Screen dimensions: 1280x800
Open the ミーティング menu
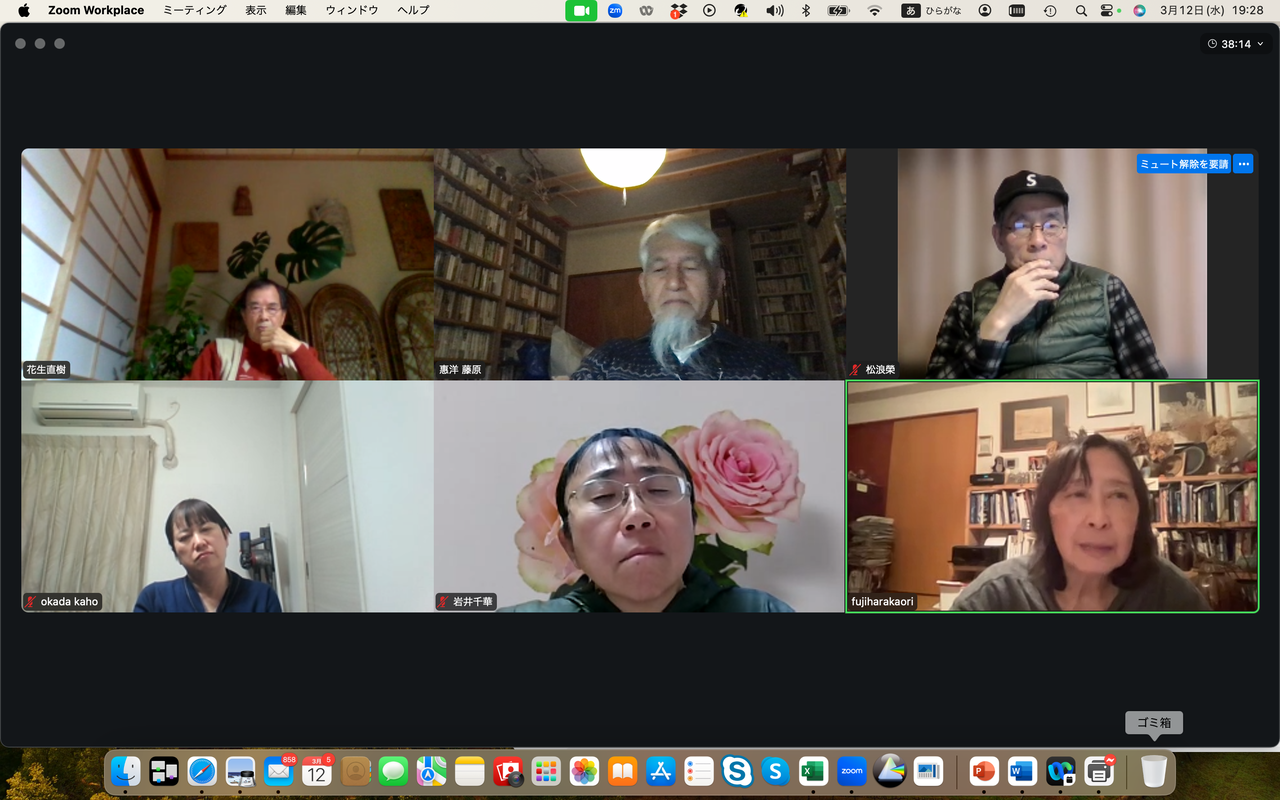click(195, 10)
